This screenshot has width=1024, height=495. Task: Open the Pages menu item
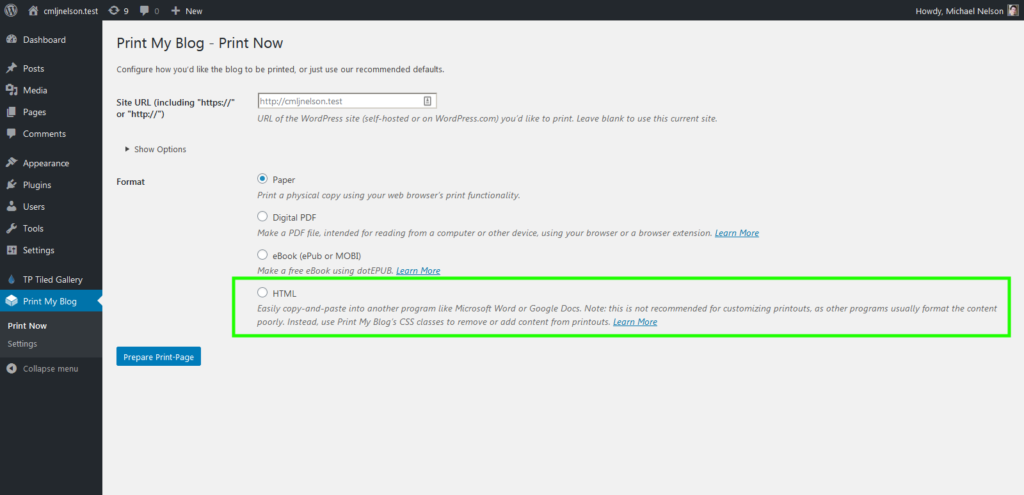pos(34,112)
